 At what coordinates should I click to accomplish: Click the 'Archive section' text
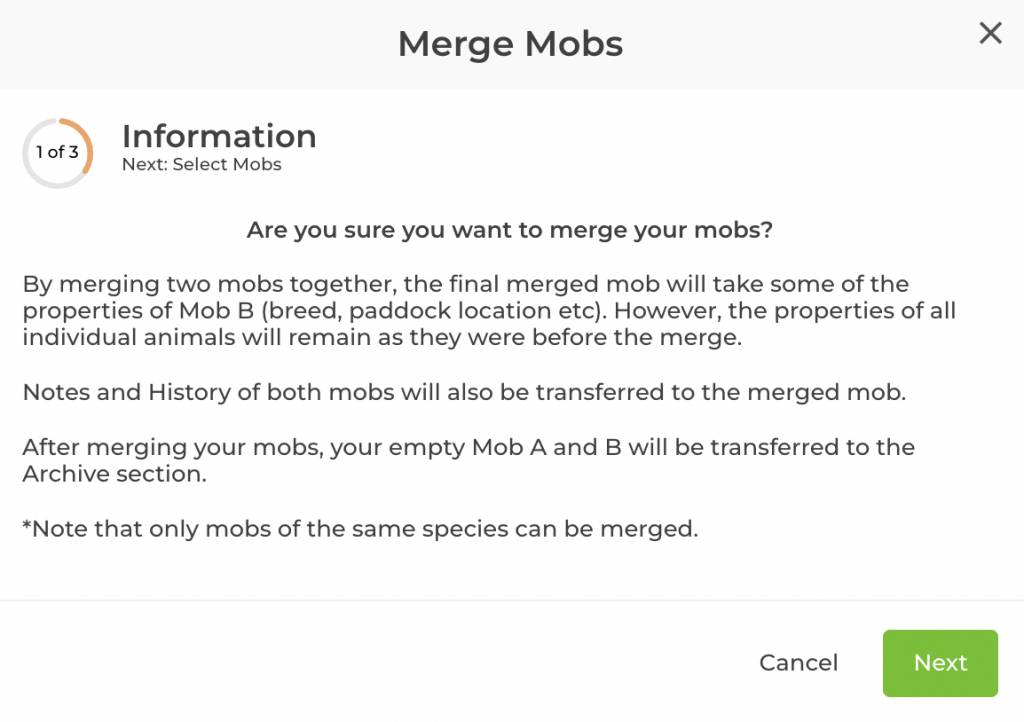click(113, 474)
